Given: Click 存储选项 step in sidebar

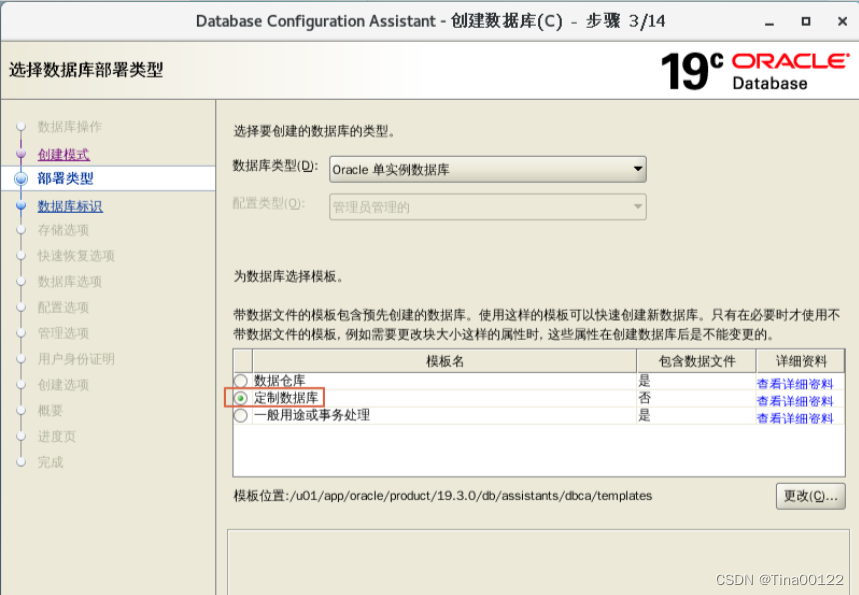Looking at the screenshot, I should [x=63, y=230].
